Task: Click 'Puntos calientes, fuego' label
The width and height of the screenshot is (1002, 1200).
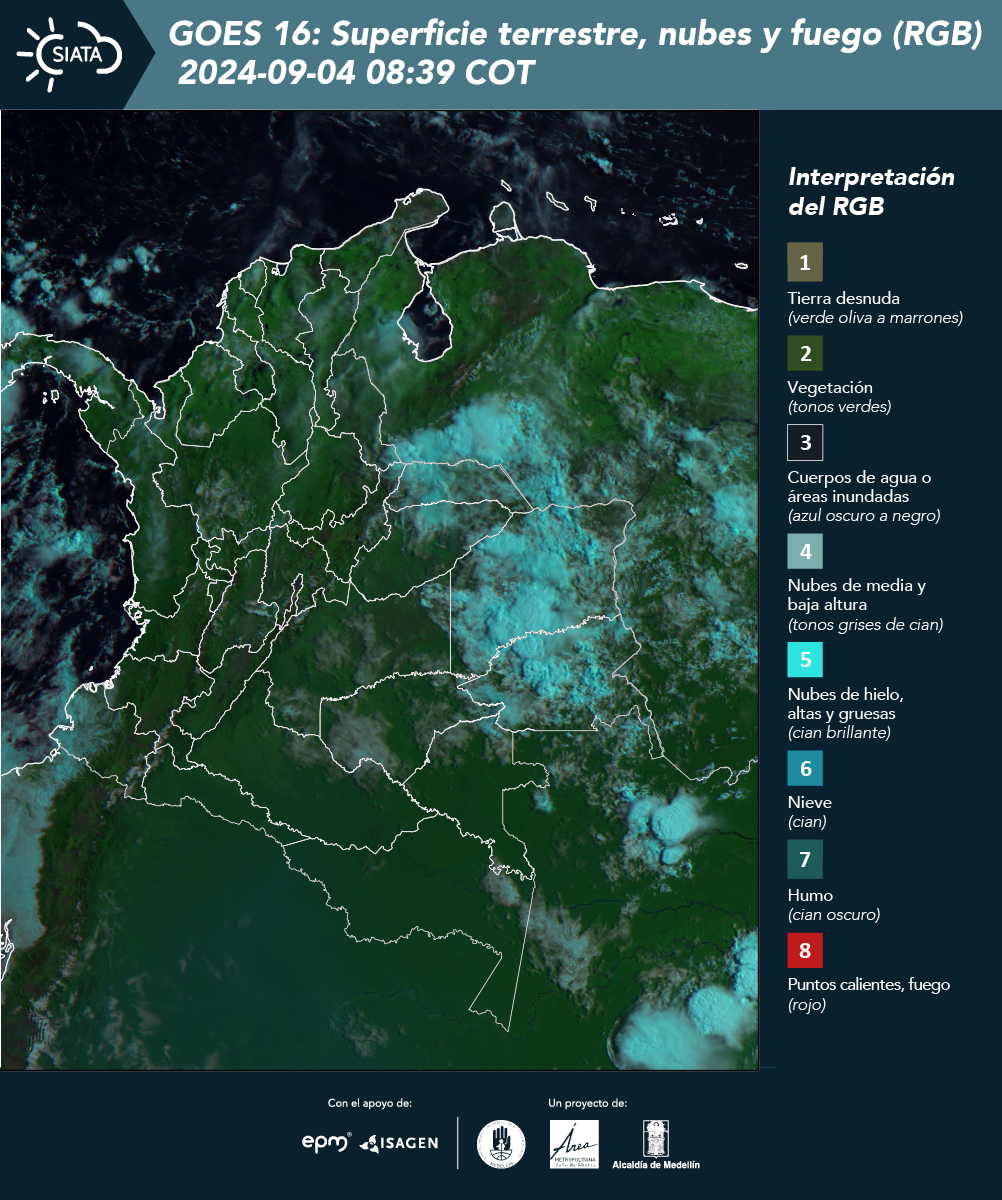Action: [868, 985]
